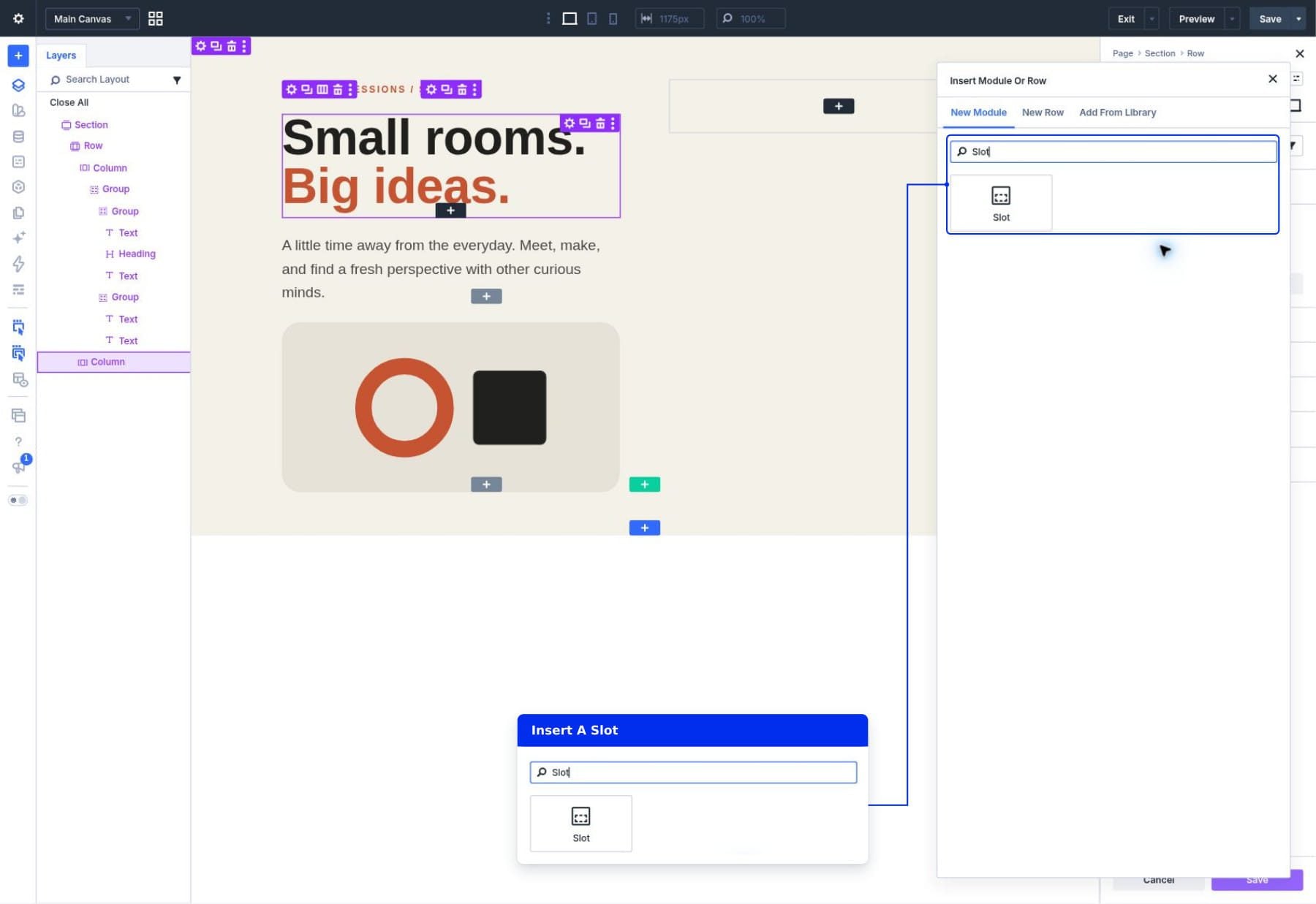Select tablet view icon in top bar
1316x904 pixels.
591,18
